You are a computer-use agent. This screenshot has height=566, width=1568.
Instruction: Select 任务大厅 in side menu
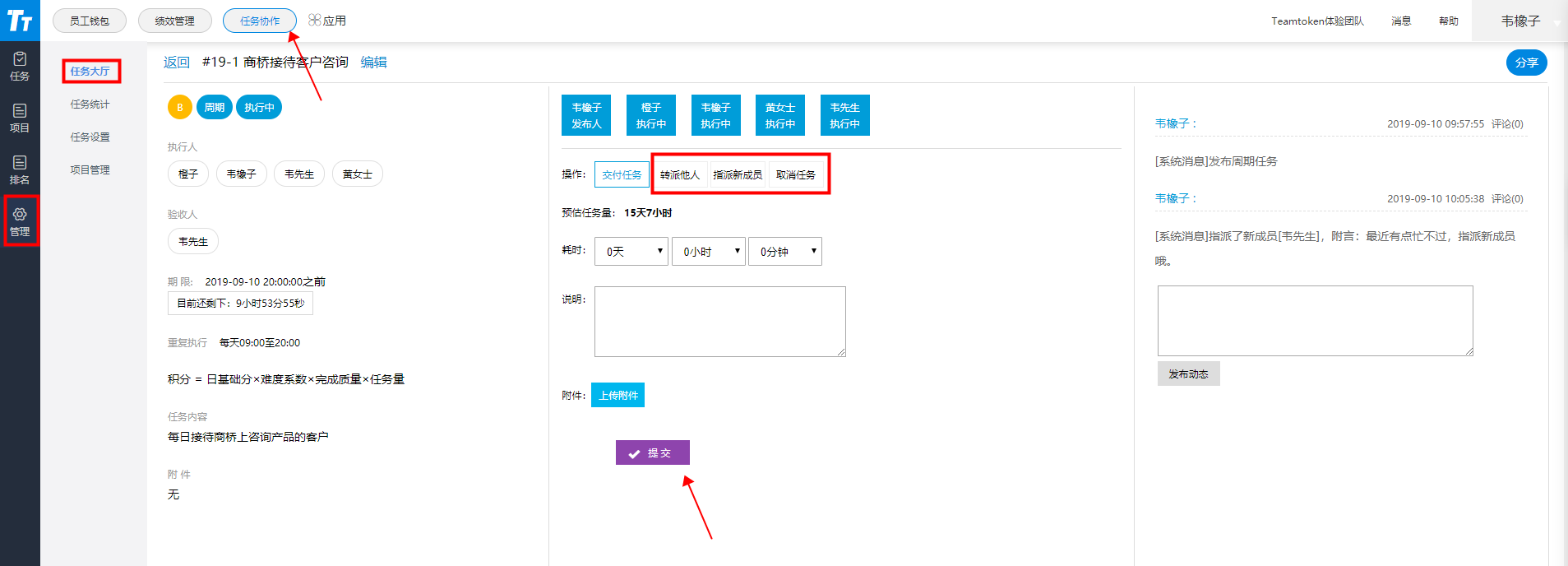coord(90,72)
